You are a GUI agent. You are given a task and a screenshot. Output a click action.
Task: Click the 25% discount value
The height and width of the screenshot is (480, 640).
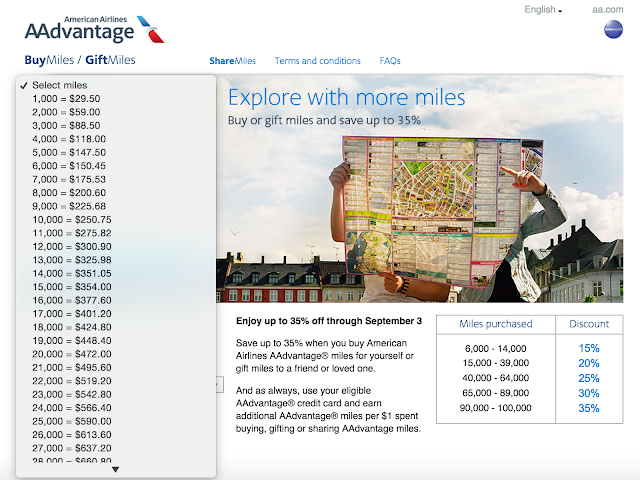pyautogui.click(x=589, y=378)
